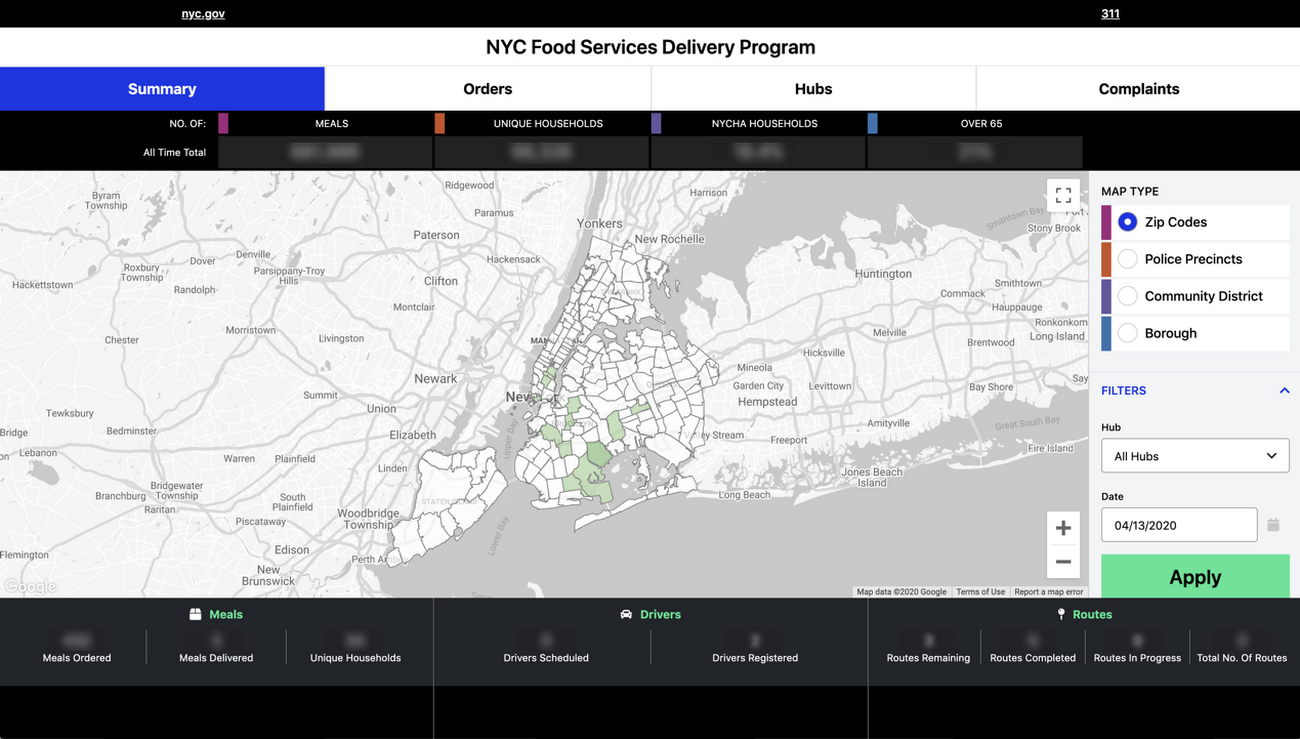
Task: Click the Meals box icon in footer
Action: [195, 614]
